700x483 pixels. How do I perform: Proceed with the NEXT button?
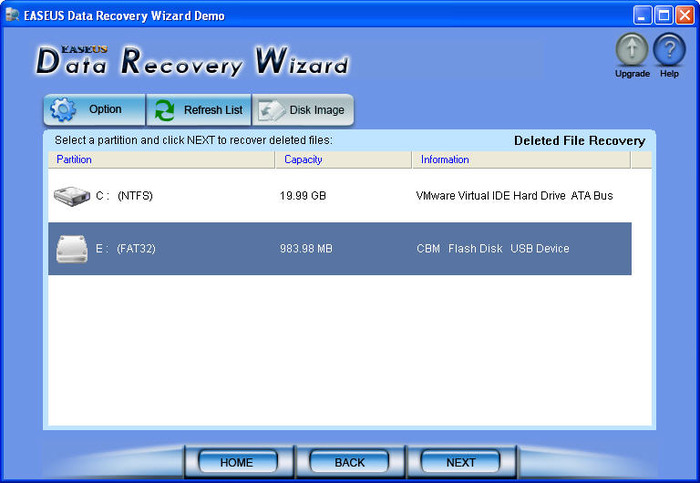tap(460, 462)
